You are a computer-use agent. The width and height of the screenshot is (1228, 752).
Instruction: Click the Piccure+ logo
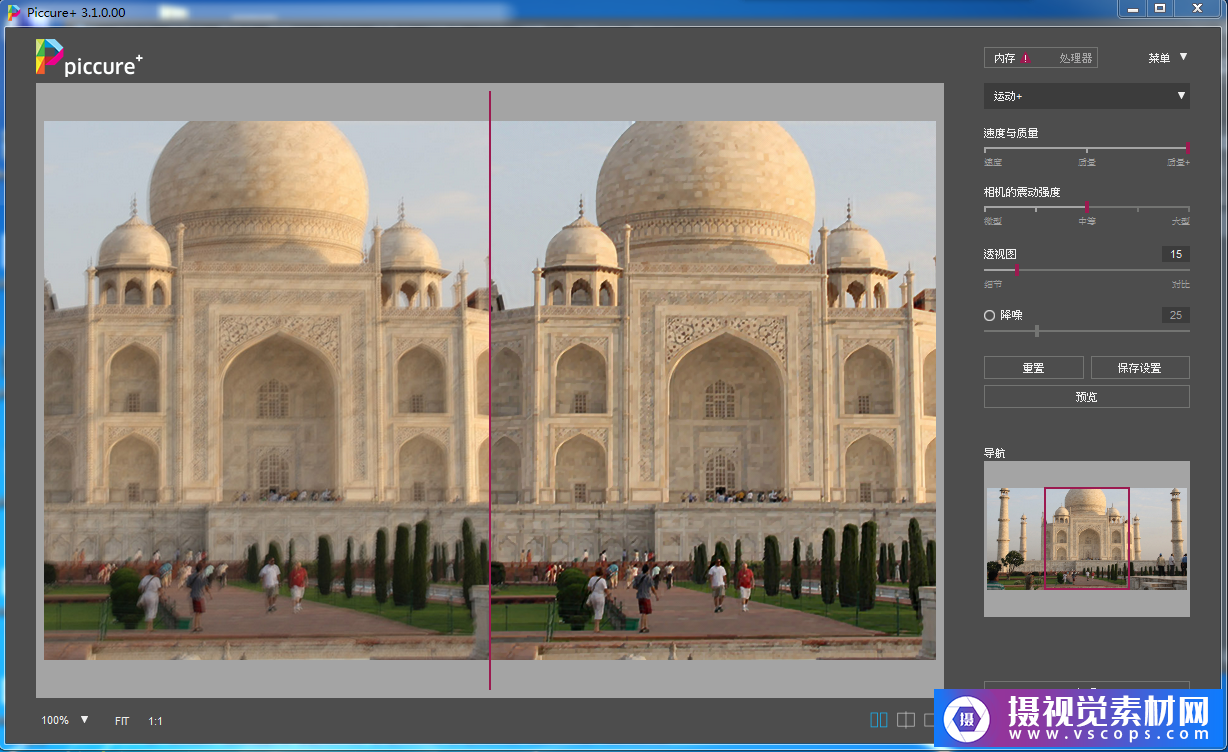click(x=88, y=58)
